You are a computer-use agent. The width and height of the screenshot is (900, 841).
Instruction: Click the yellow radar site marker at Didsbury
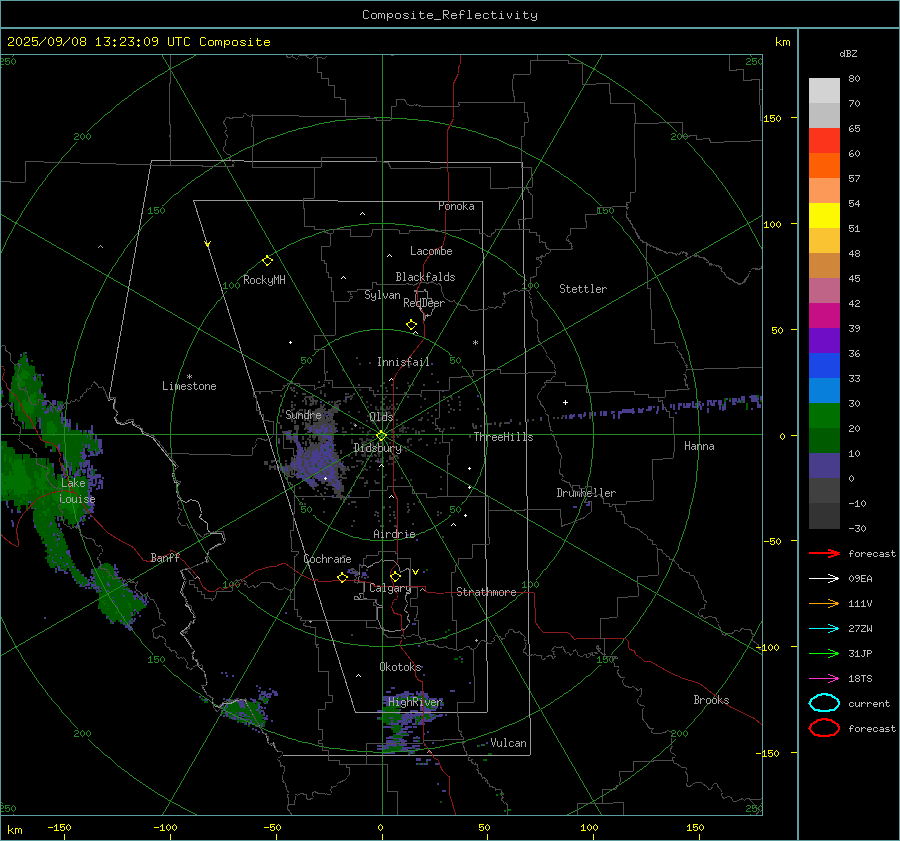[382, 435]
